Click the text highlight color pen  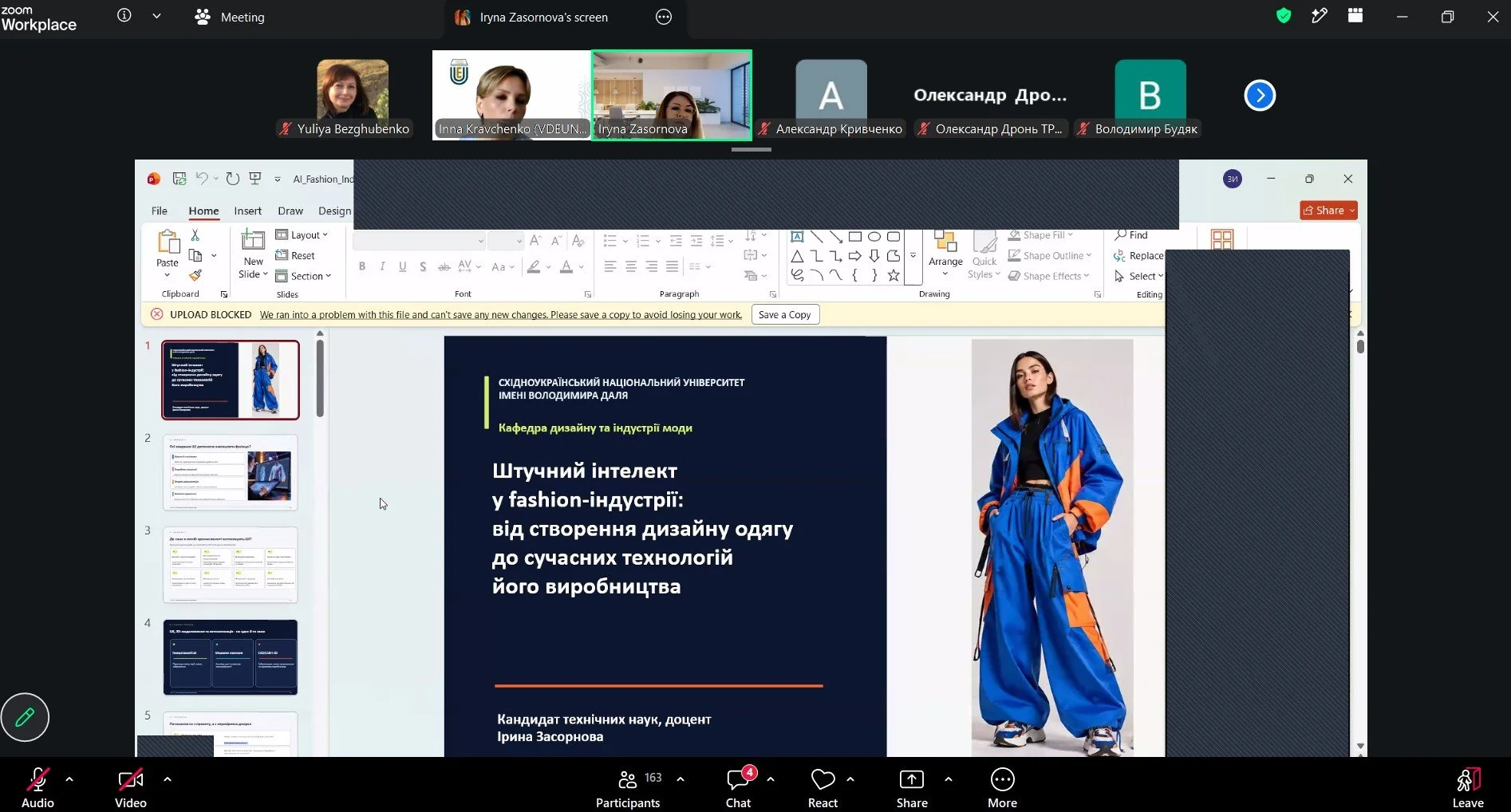[534, 266]
